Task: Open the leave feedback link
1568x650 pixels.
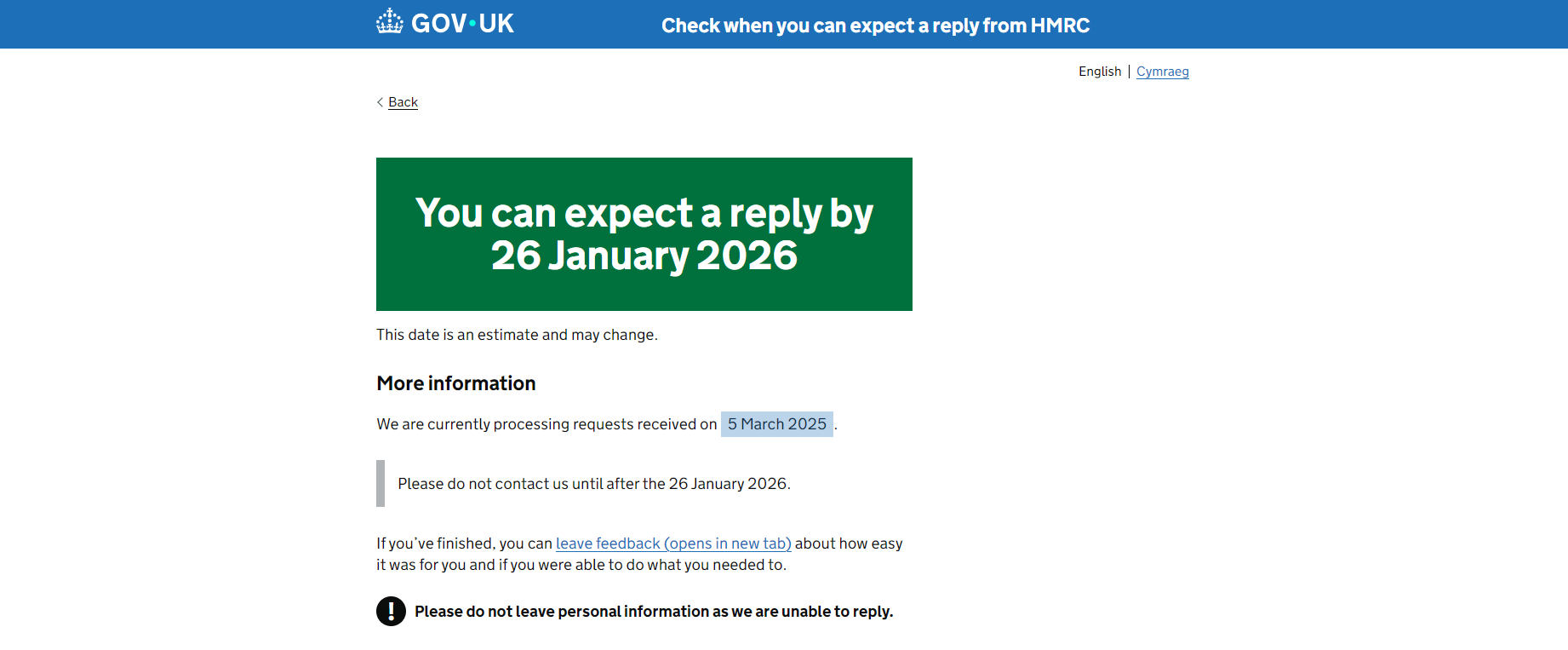Action: pos(673,543)
